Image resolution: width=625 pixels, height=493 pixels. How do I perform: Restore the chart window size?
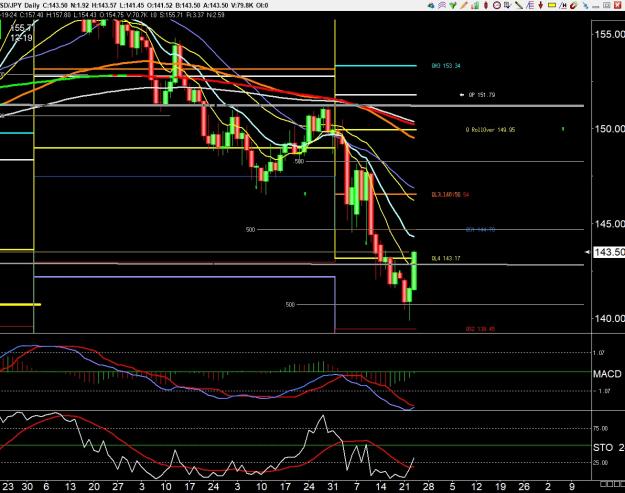(x=607, y=5)
